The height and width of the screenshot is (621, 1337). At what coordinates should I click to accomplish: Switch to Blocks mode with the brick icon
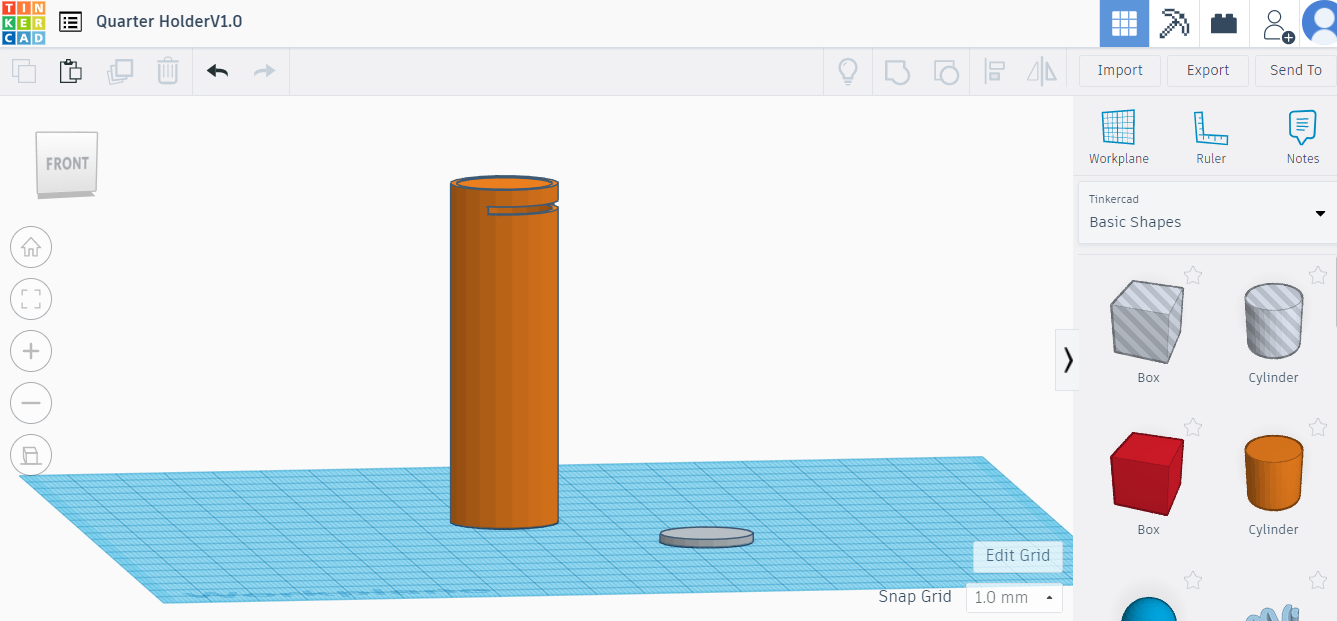1223,23
